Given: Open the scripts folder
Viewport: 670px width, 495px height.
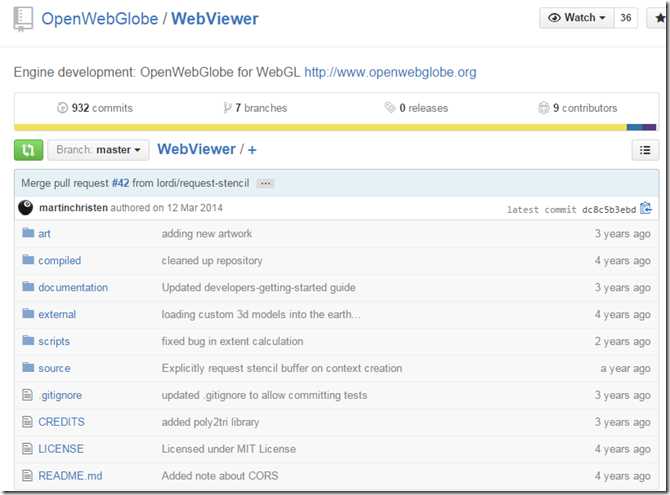Looking at the screenshot, I should tap(54, 342).
